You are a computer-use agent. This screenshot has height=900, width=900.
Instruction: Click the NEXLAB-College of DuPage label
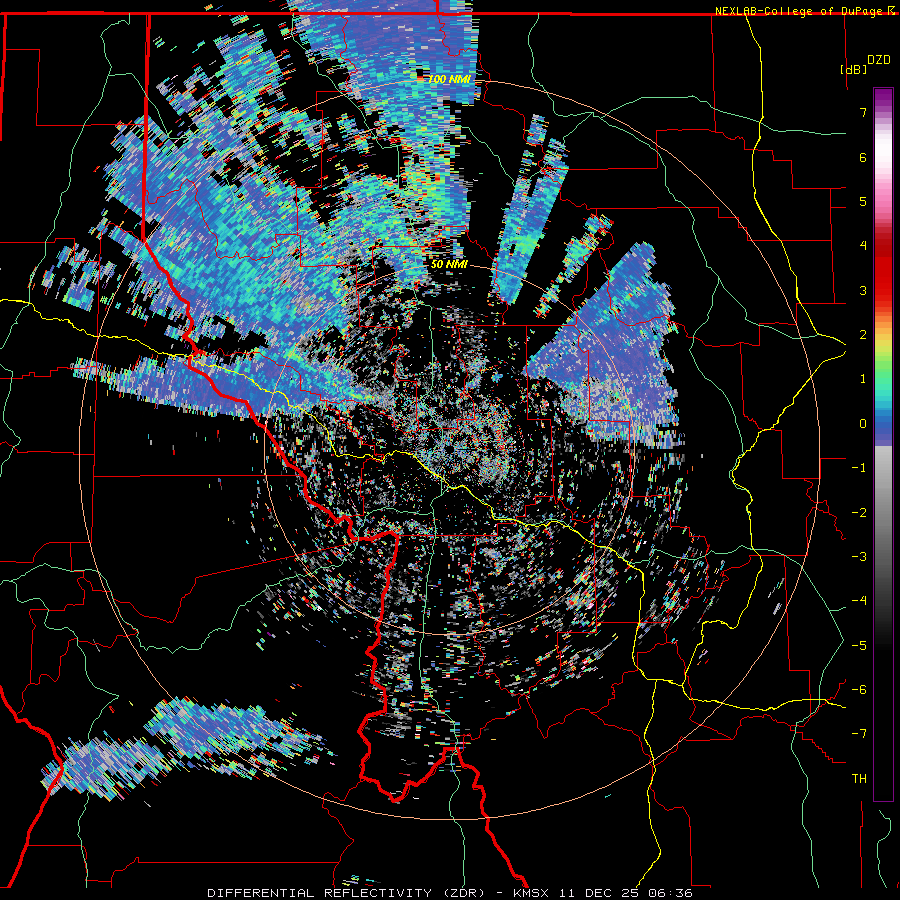tap(800, 11)
